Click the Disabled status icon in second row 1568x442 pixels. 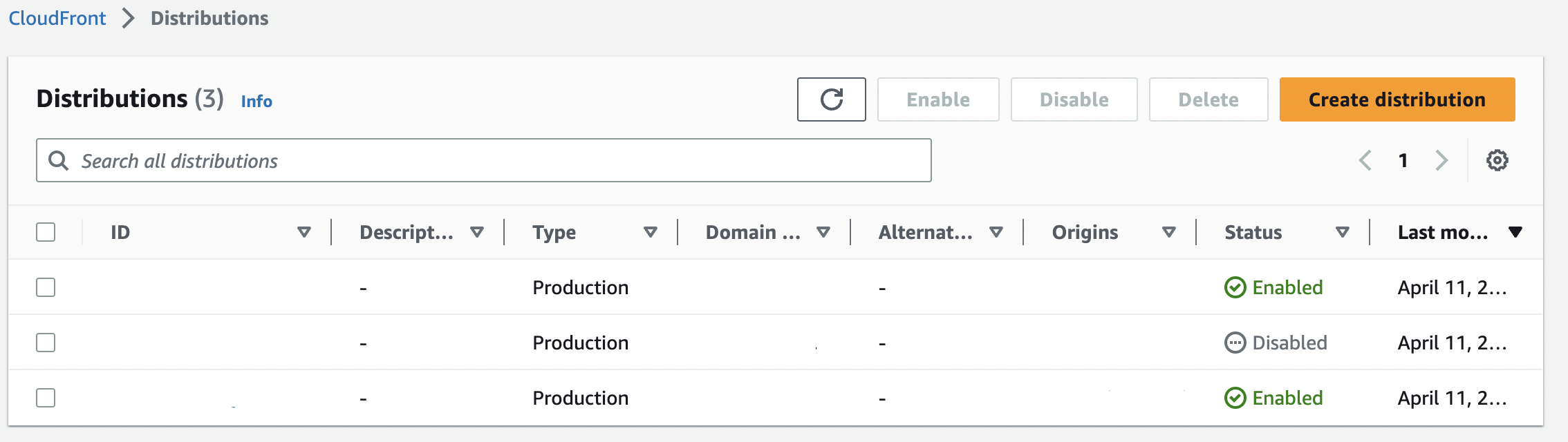click(x=1235, y=343)
